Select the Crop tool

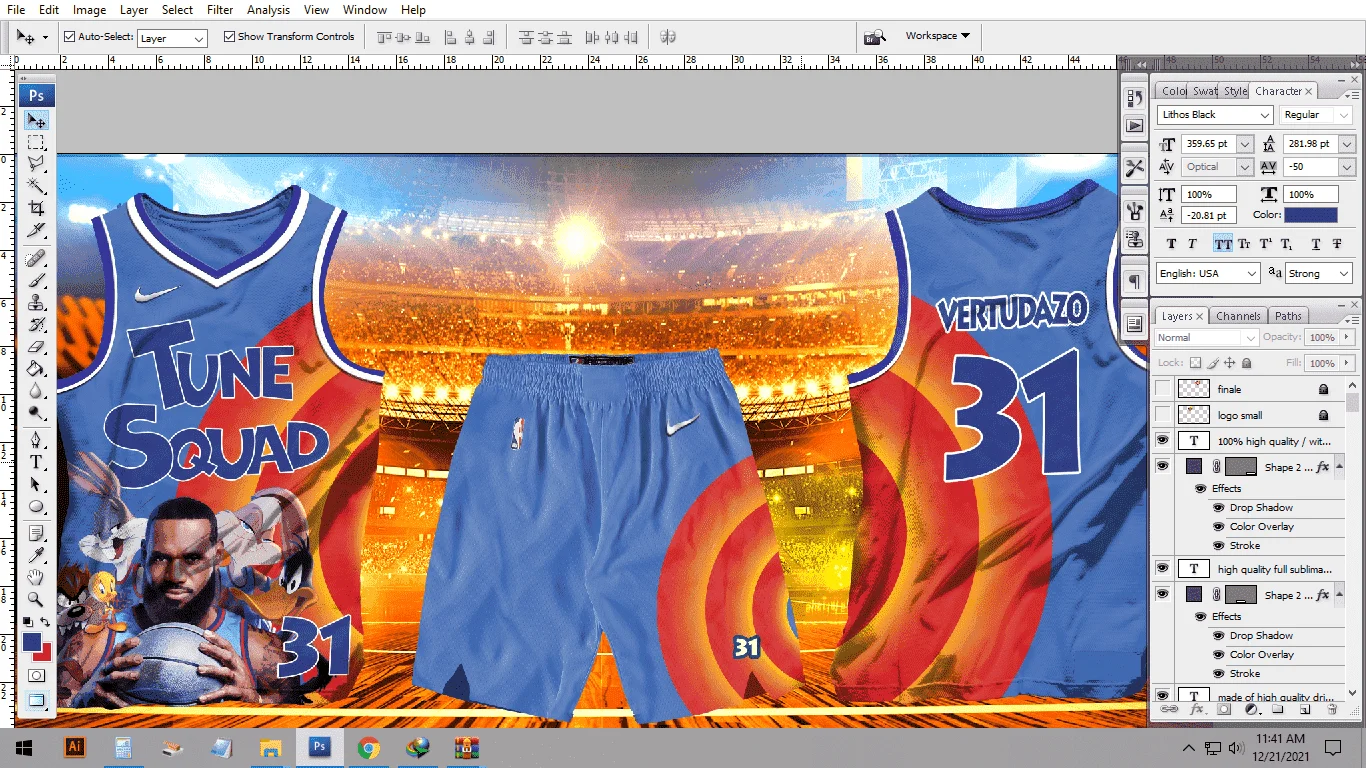click(x=36, y=208)
